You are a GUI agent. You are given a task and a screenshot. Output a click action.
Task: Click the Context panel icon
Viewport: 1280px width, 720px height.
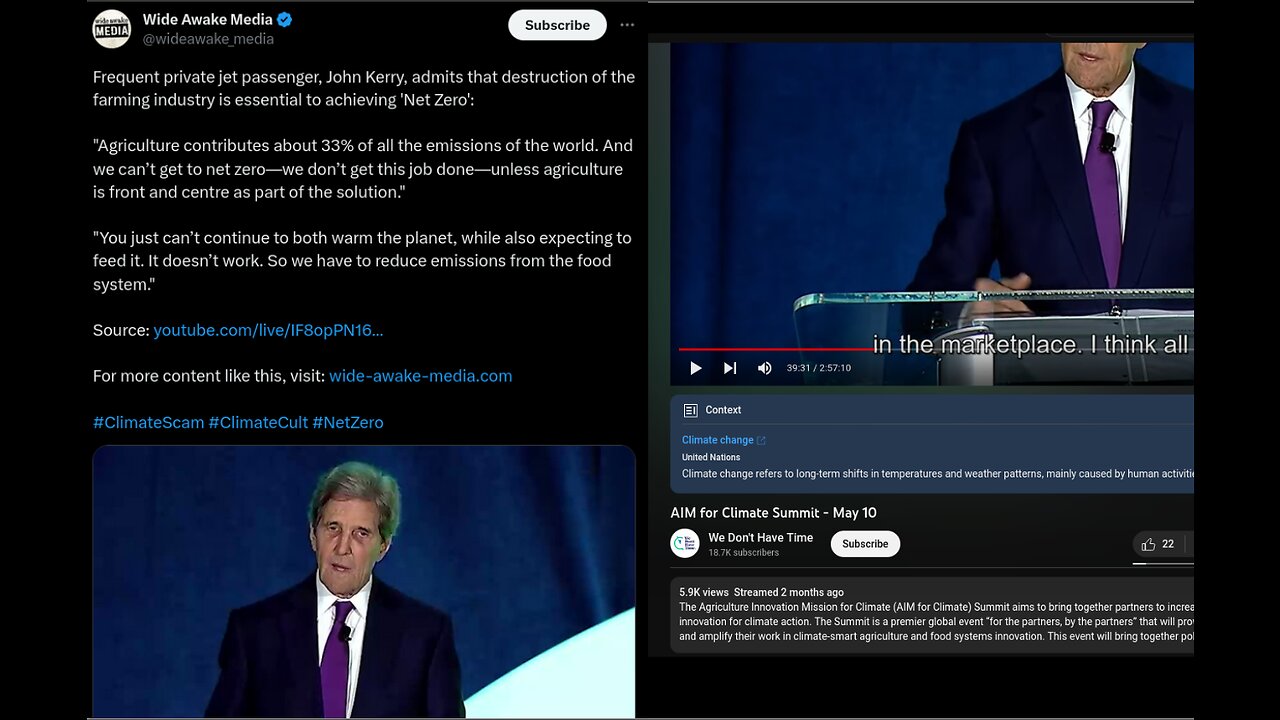point(690,410)
